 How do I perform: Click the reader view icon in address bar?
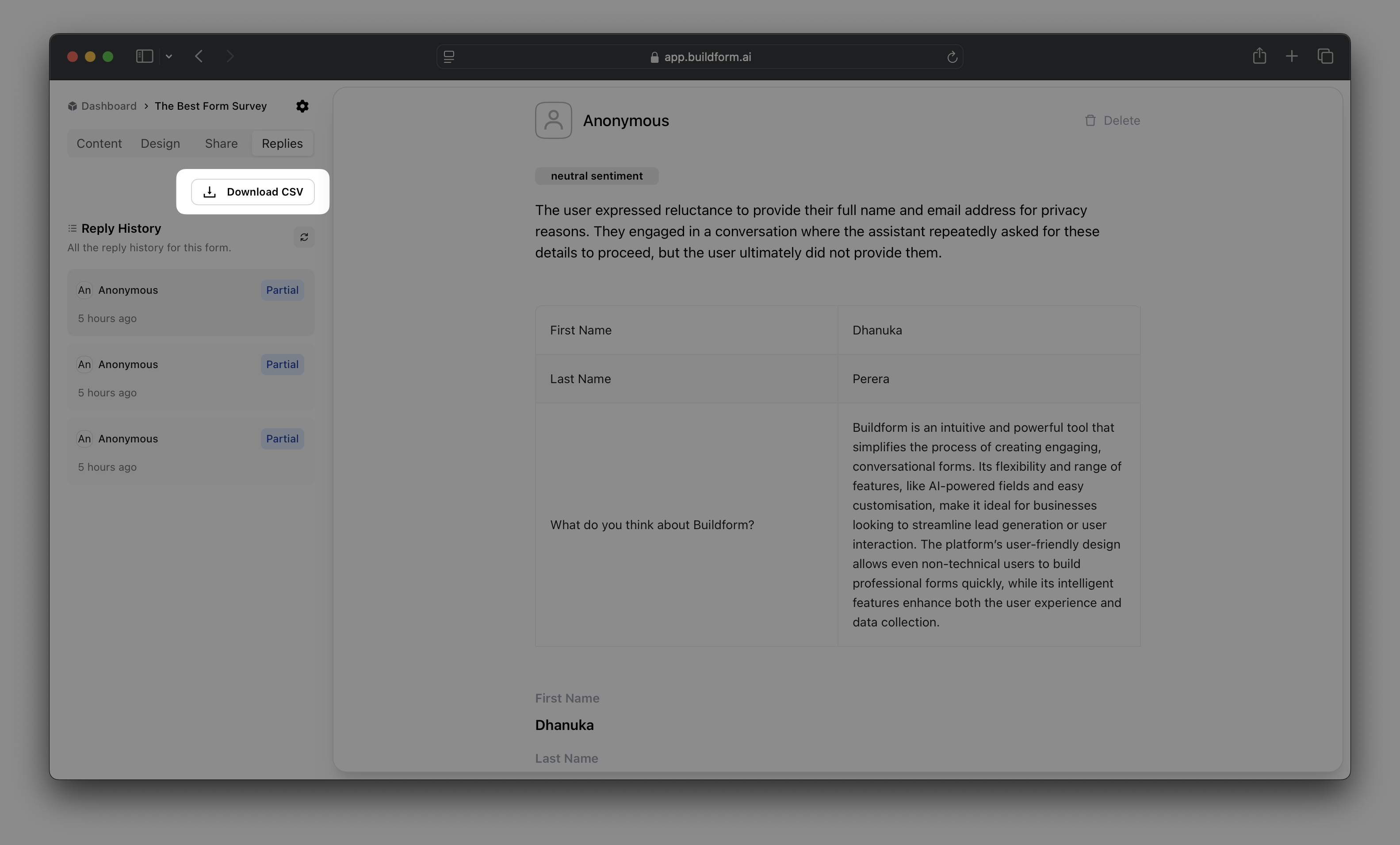click(449, 57)
